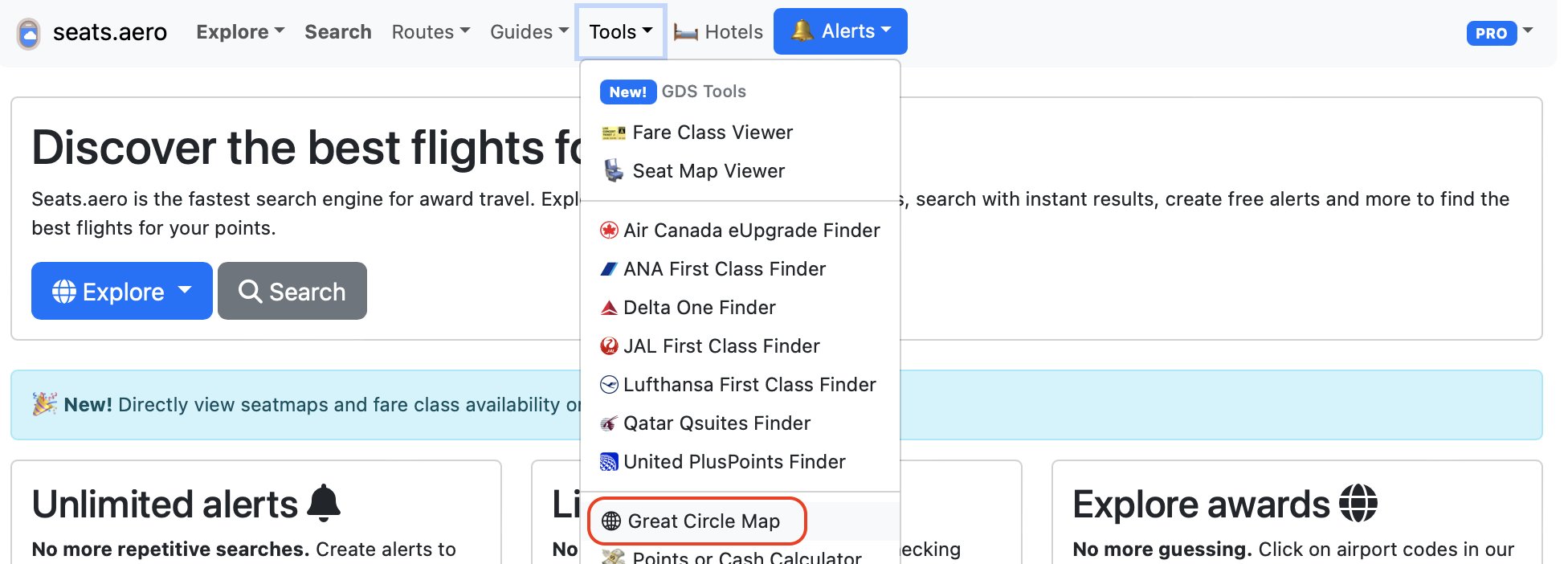This screenshot has width=1568, height=564.
Task: Go to the Hotels page
Action: (x=718, y=32)
